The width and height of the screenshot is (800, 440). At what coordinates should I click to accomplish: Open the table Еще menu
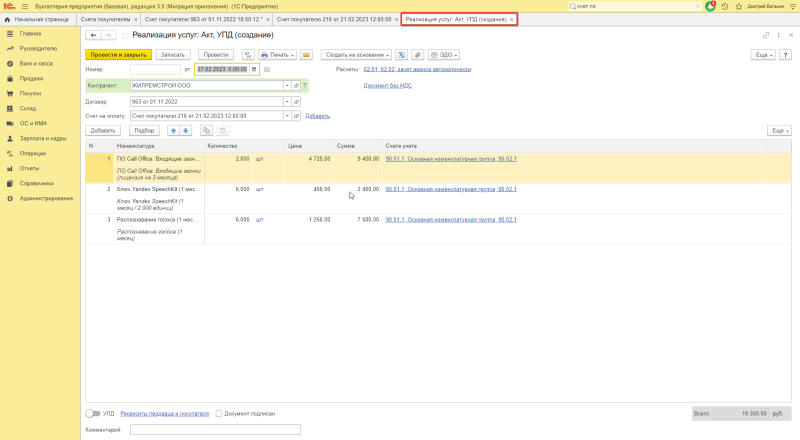[x=779, y=131]
